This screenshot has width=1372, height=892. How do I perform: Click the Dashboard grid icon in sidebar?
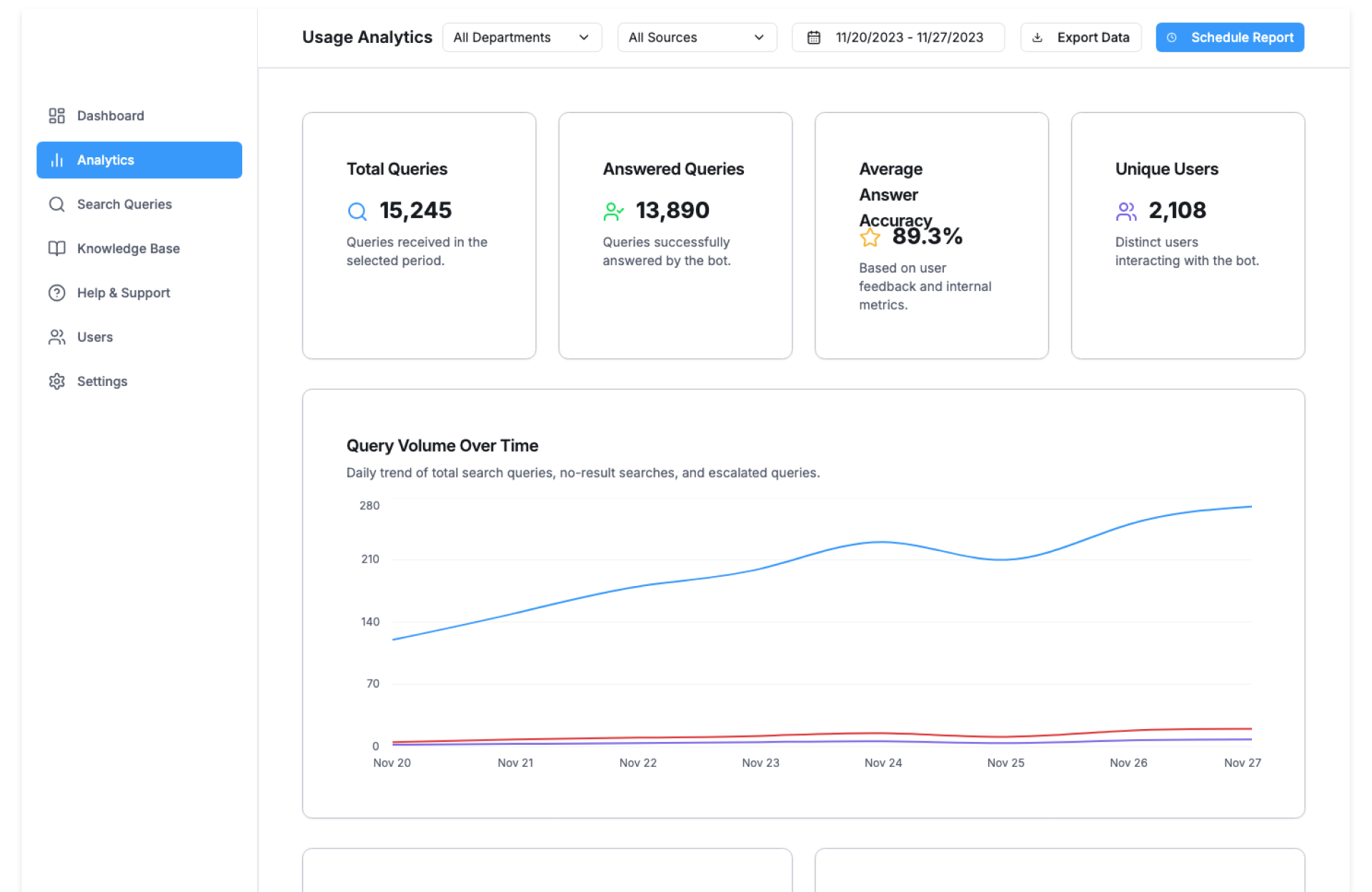[x=56, y=116]
